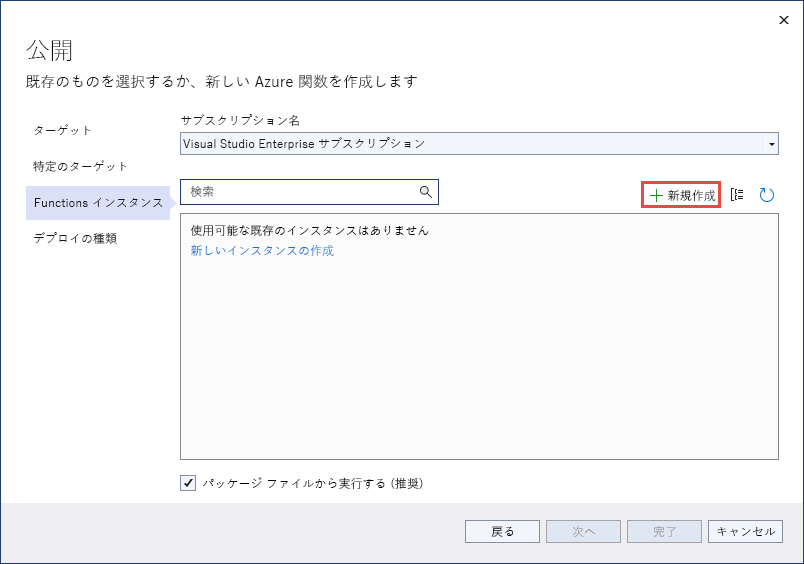The image size is (804, 564).
Task: Select the Visual Studio Enterprise subscription combo box
Action: click(x=479, y=144)
